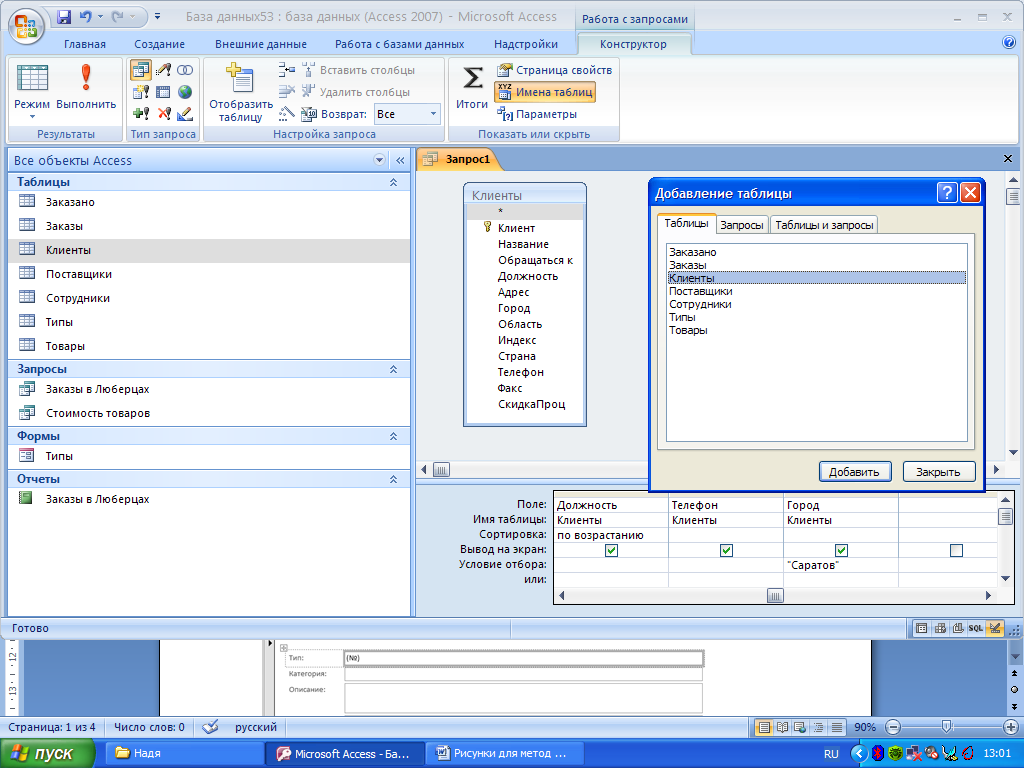Click Word's zoom in plus button
Screen dimensions: 1024x768
(1010, 727)
